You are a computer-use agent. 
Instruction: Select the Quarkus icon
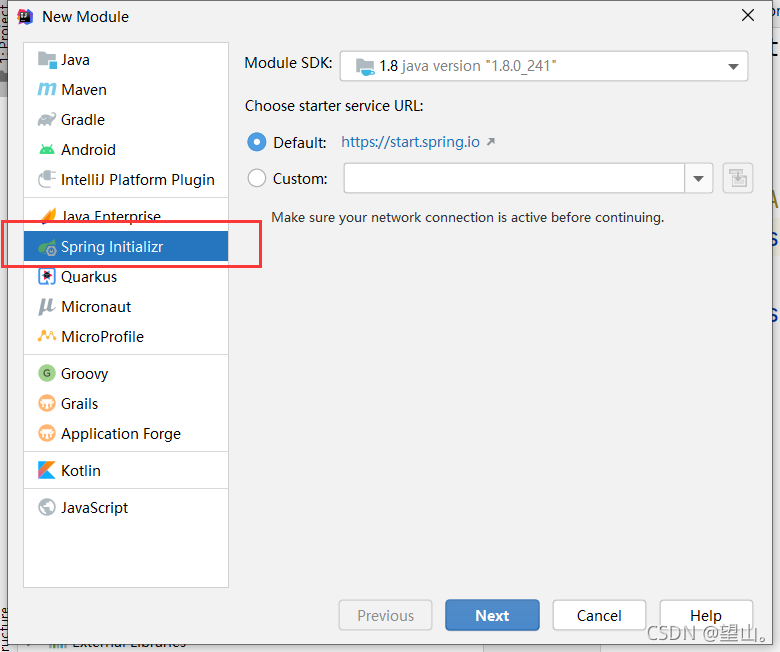[x=47, y=277]
